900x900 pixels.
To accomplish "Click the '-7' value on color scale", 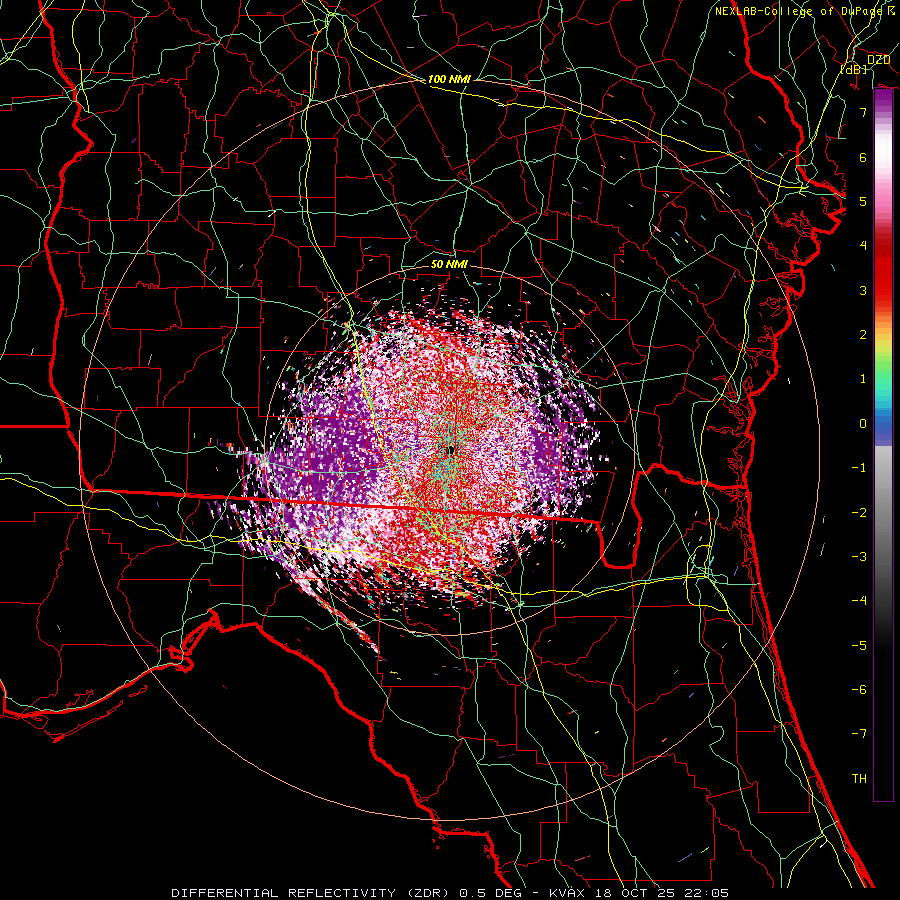I will coord(859,734).
